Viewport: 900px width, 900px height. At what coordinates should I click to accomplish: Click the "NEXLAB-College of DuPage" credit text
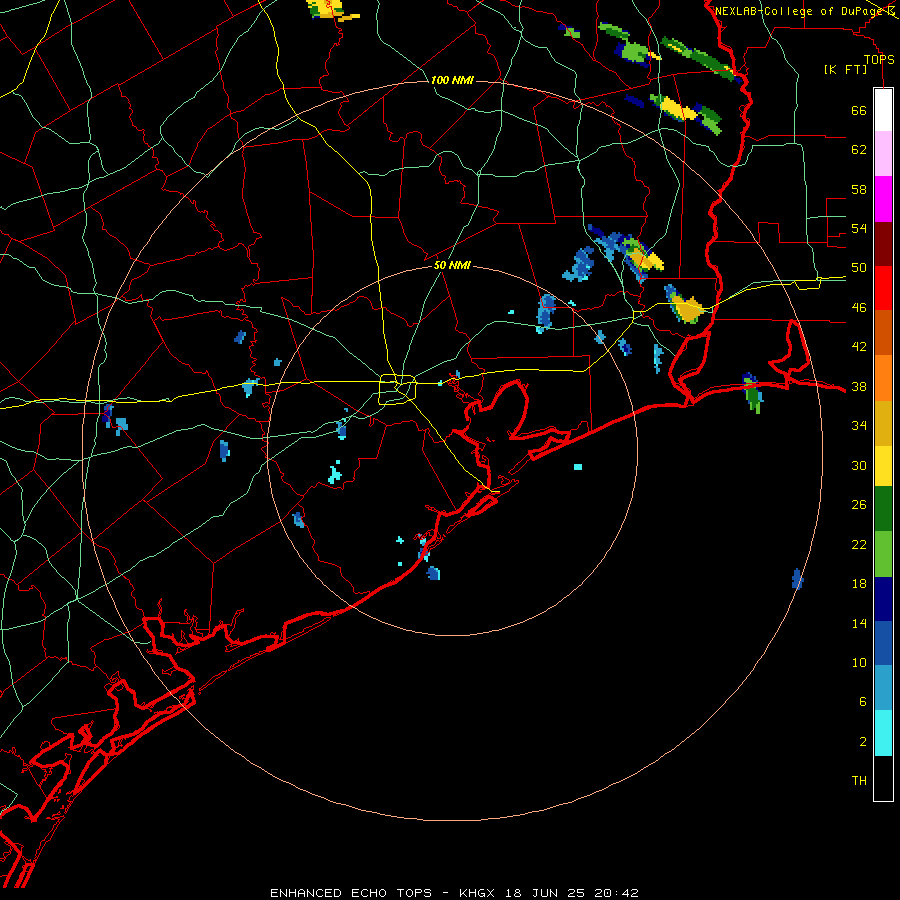[800, 11]
